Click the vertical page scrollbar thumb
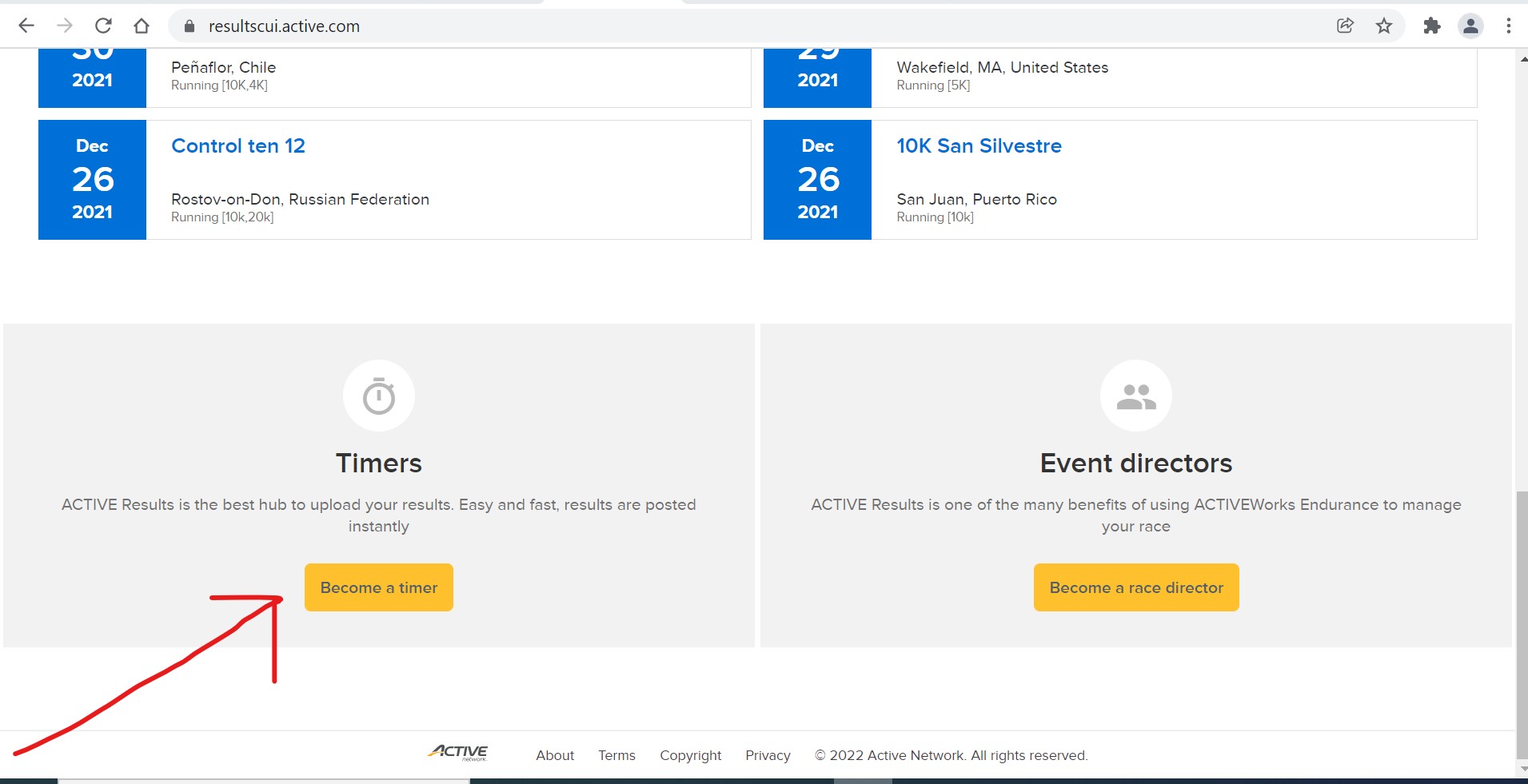Viewport: 1528px width, 784px height. (x=1522, y=623)
